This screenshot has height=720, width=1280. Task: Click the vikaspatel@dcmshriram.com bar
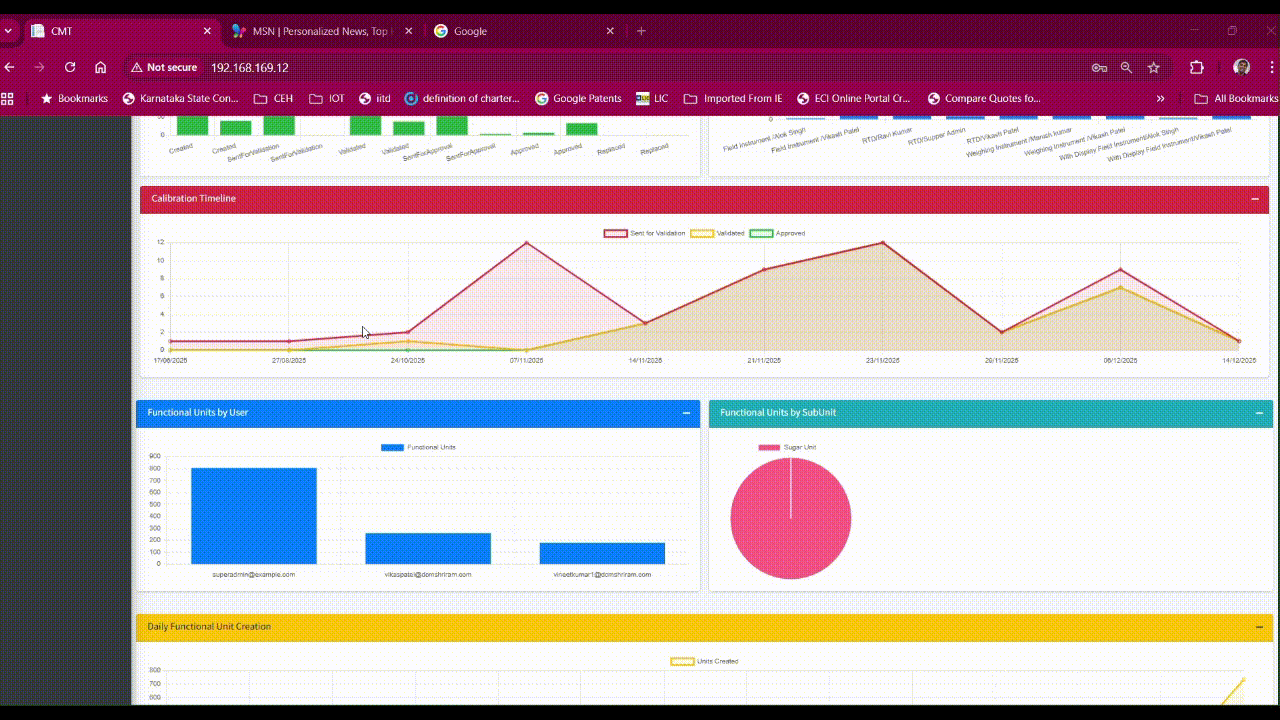(428, 548)
